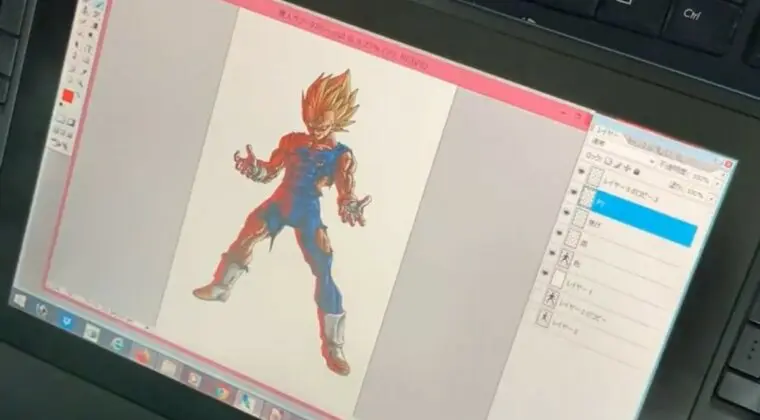Click the swap foreground/background colors arrow
760x420 pixels.
click(78, 94)
